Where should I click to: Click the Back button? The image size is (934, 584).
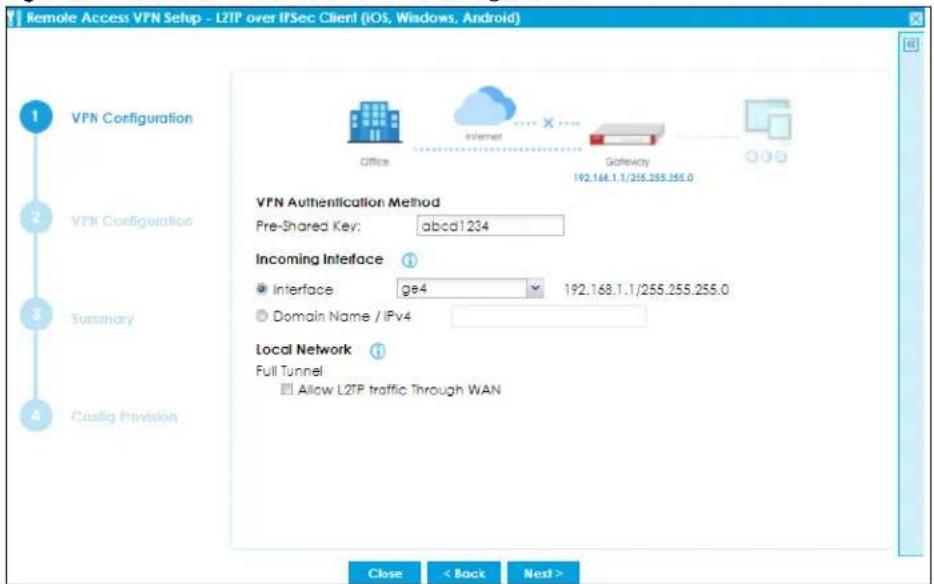pos(463,573)
